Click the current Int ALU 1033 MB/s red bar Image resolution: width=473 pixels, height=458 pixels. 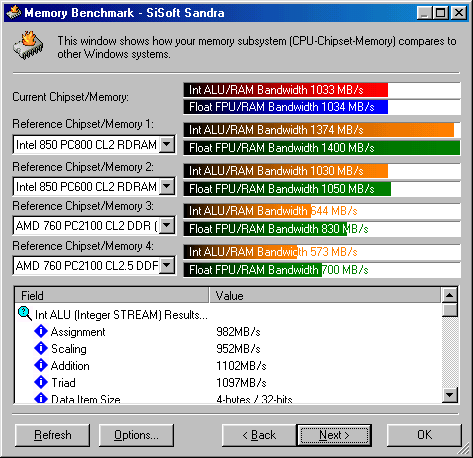286,90
